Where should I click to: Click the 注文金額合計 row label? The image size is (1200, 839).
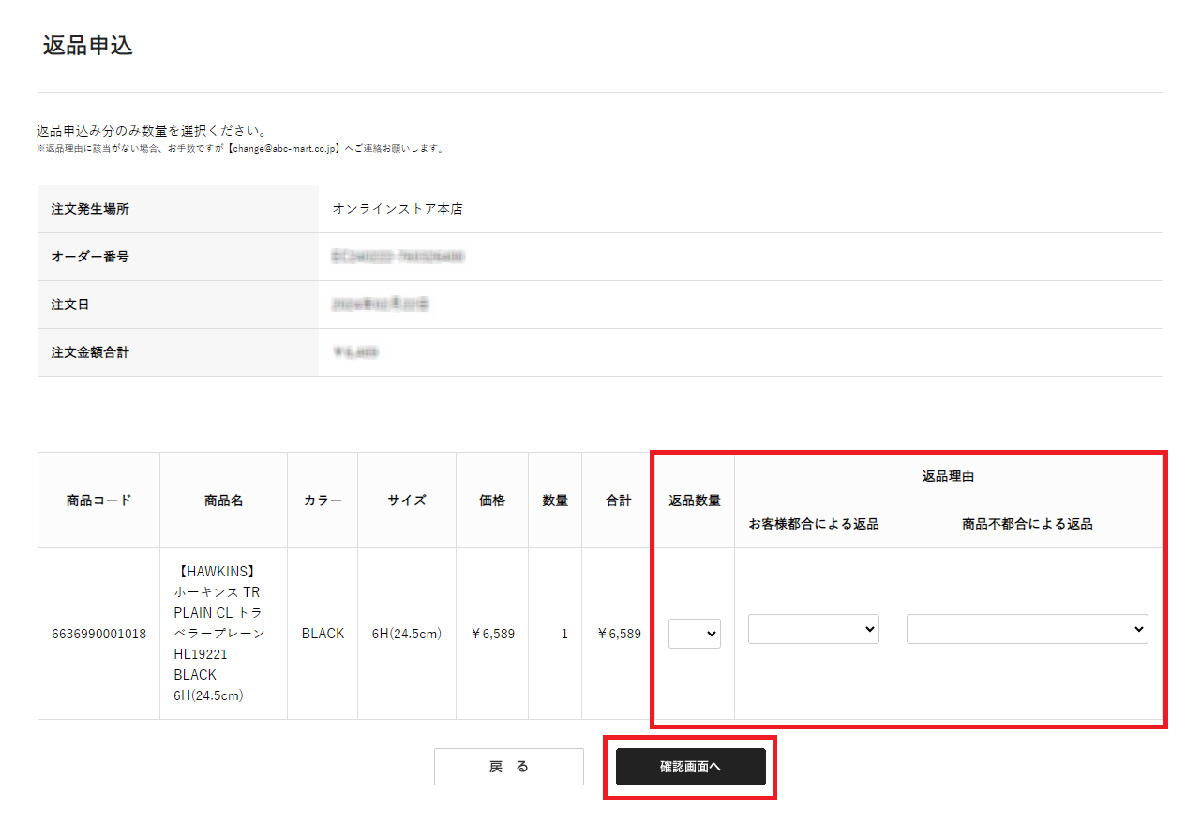[90, 353]
